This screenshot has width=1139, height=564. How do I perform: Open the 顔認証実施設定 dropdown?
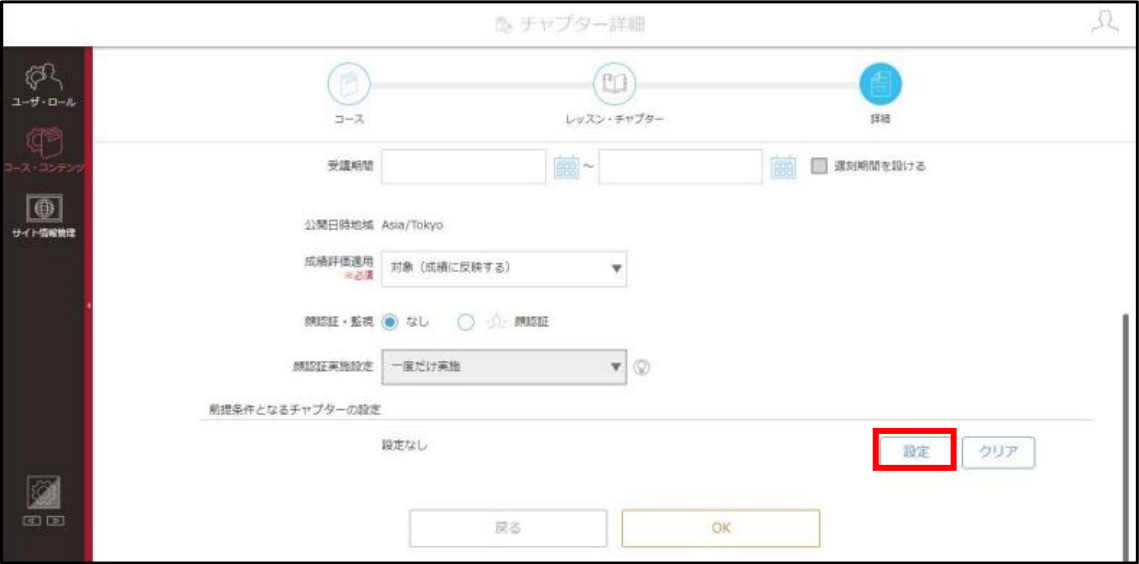click(504, 366)
